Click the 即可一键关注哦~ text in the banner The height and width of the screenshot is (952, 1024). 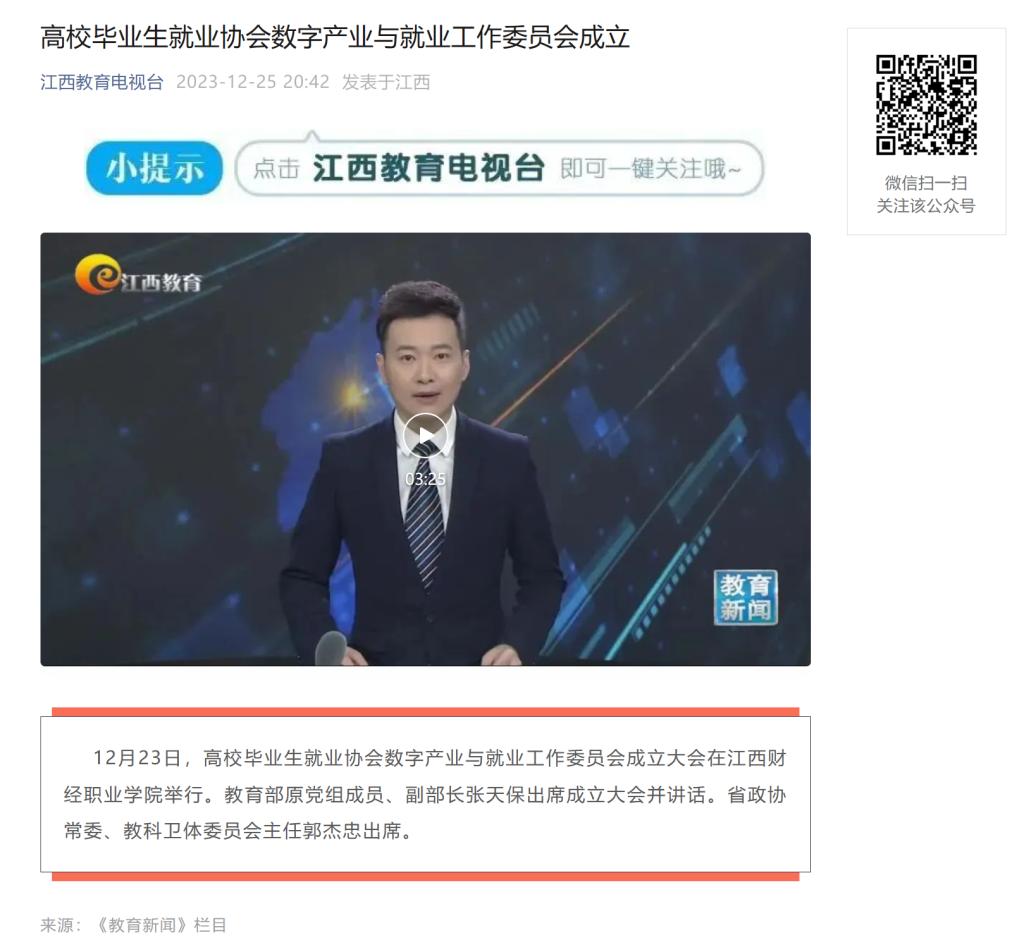tap(651, 169)
